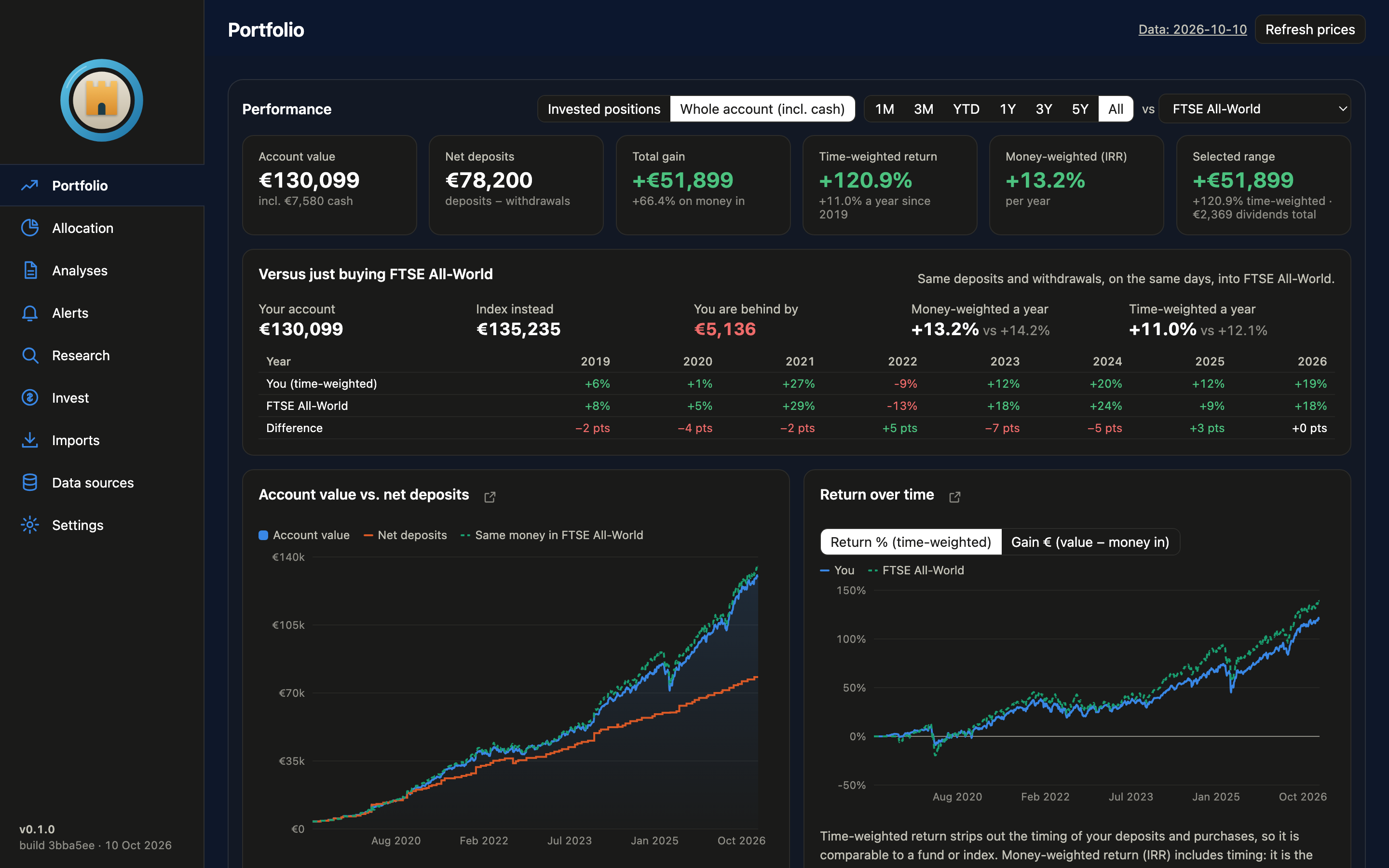Click the Data sources database icon
This screenshot has width=1389, height=868.
point(30,483)
